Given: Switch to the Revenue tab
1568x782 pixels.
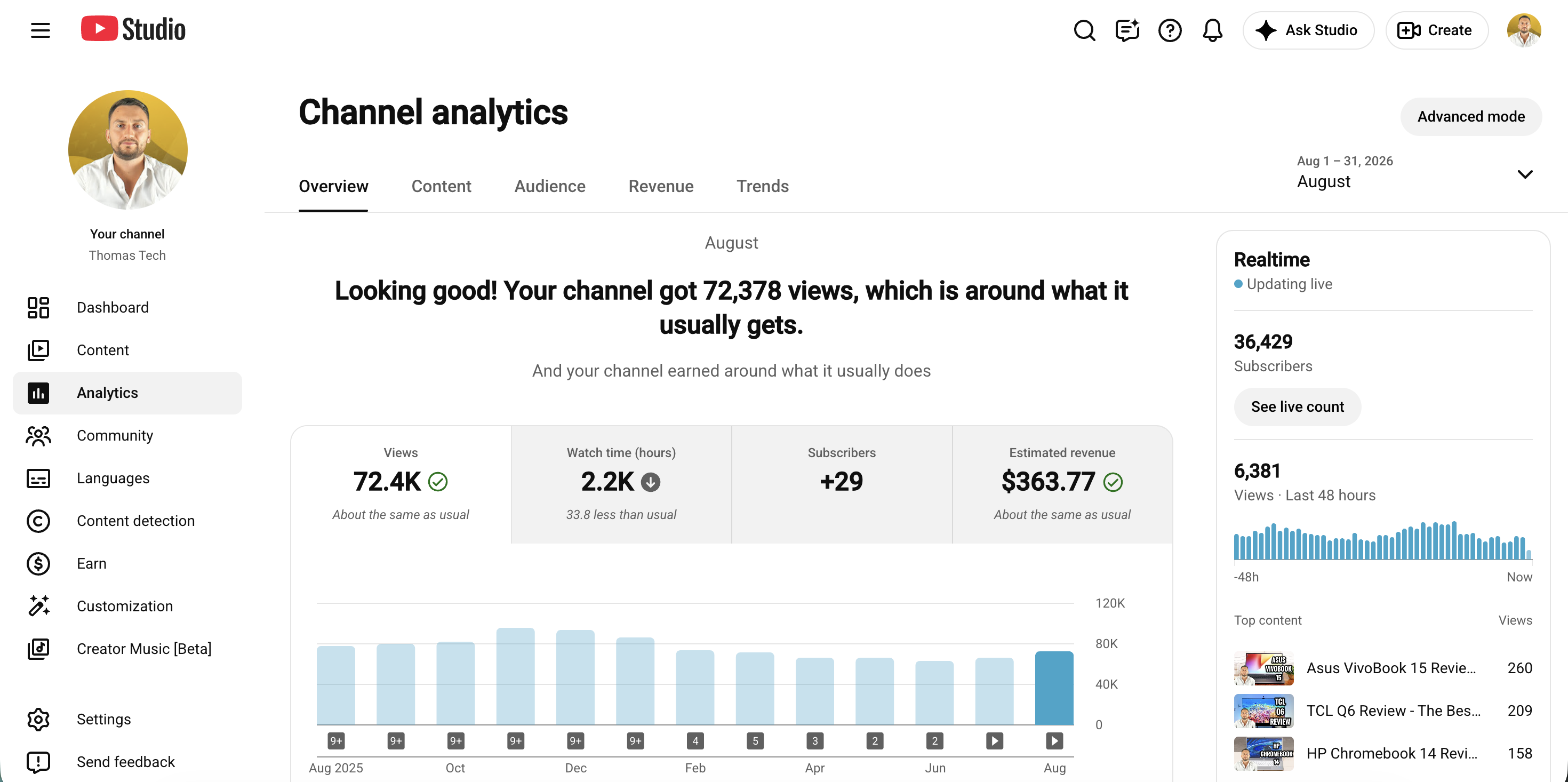Looking at the screenshot, I should pos(660,186).
